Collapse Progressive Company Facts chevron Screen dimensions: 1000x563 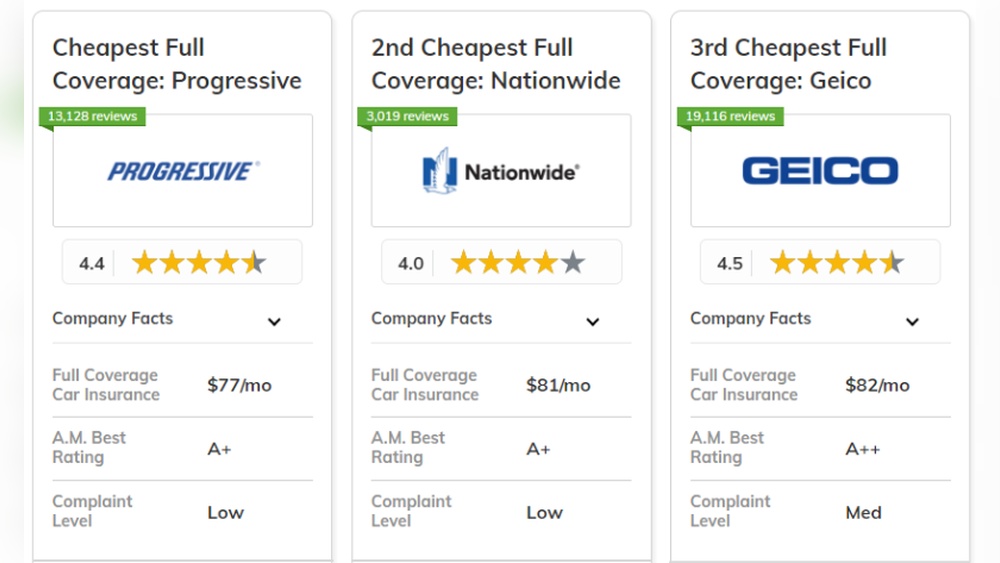point(274,321)
